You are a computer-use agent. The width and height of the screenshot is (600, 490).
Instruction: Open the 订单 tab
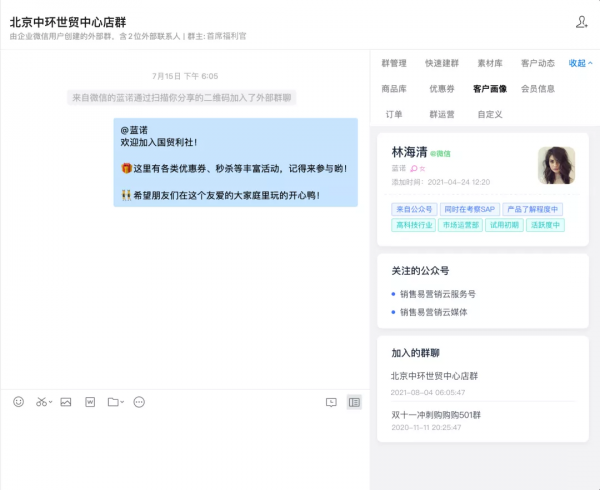[394, 114]
